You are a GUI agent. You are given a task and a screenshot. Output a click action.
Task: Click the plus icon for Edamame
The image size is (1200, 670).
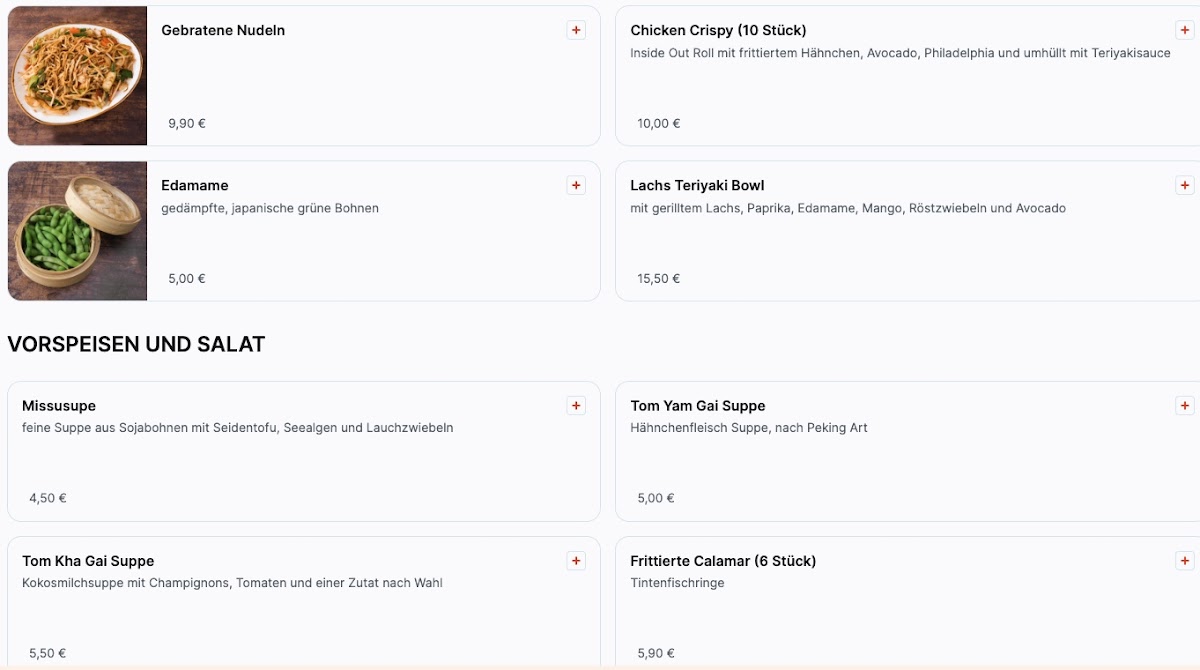576,186
